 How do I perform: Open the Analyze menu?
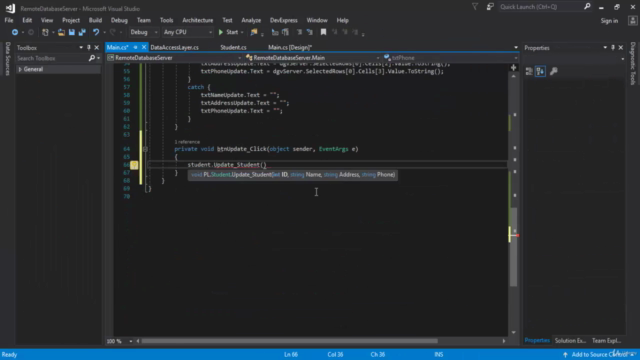click(x=251, y=20)
